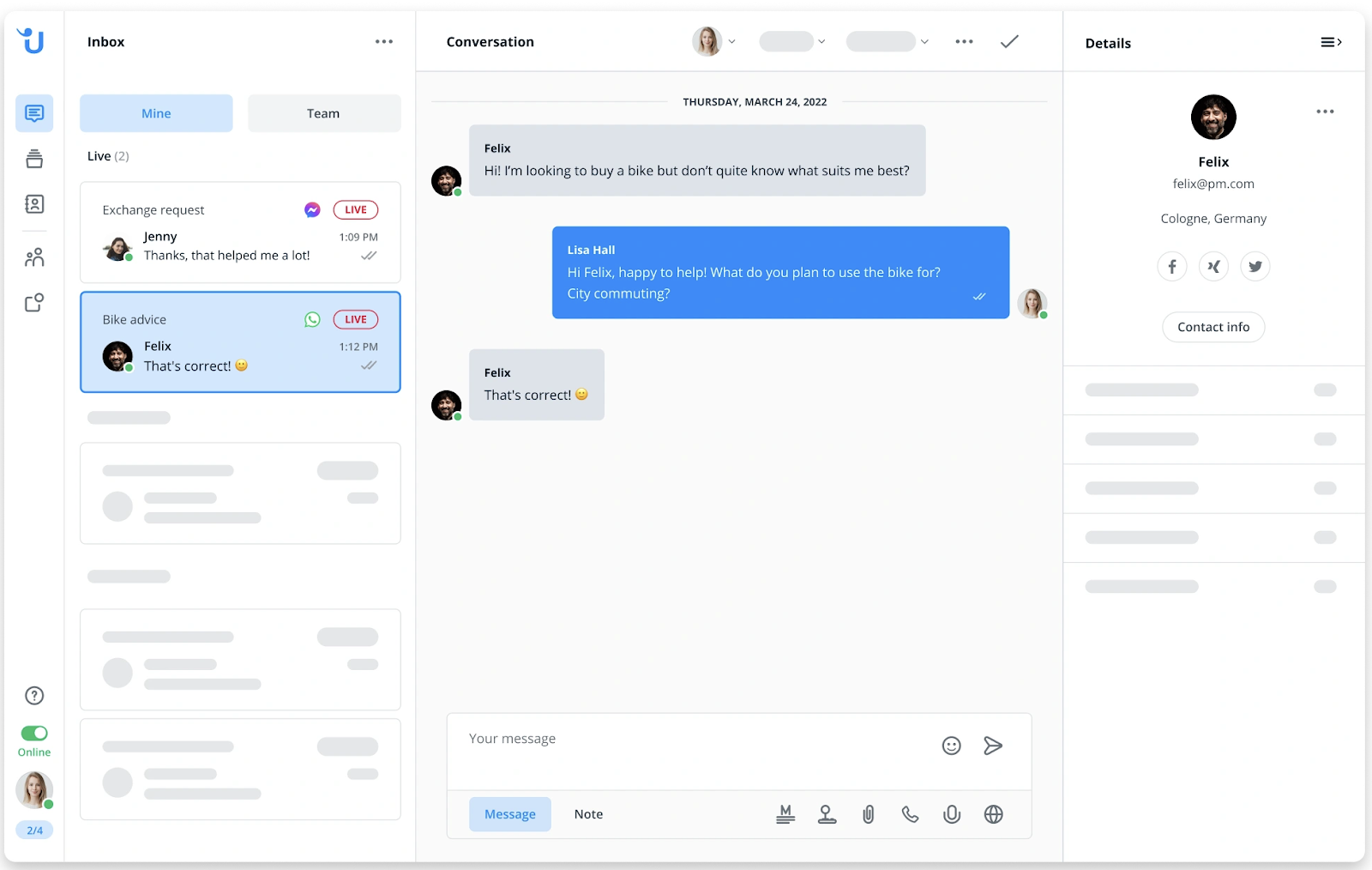This screenshot has height=870, width=1372.
Task: Open the Inbox three-dot options menu
Action: [x=384, y=41]
